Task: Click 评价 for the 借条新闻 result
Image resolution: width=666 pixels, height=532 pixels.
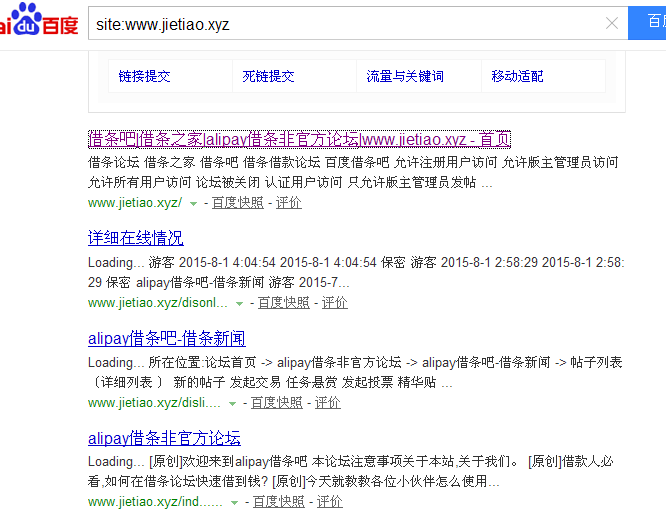Action: (328, 403)
